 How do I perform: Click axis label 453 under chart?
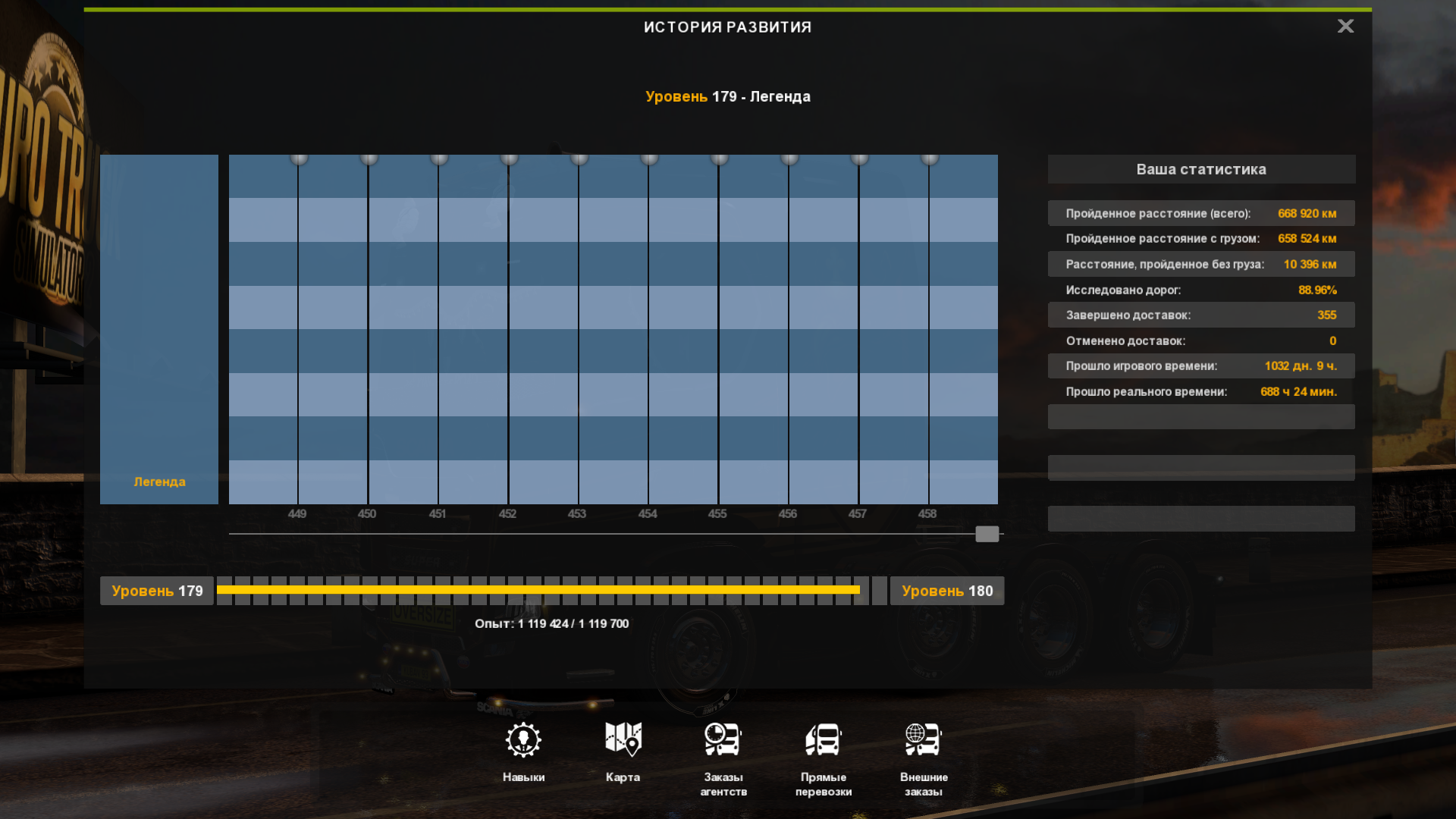577,513
